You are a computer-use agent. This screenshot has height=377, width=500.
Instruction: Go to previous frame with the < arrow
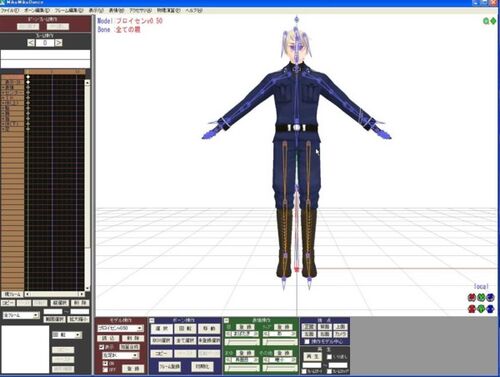(31, 43)
